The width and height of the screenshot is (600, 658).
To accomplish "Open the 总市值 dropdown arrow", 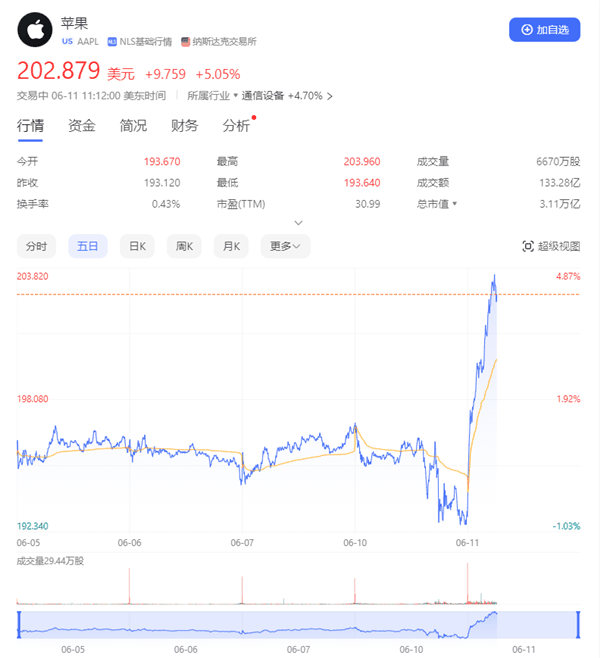I will (x=455, y=204).
